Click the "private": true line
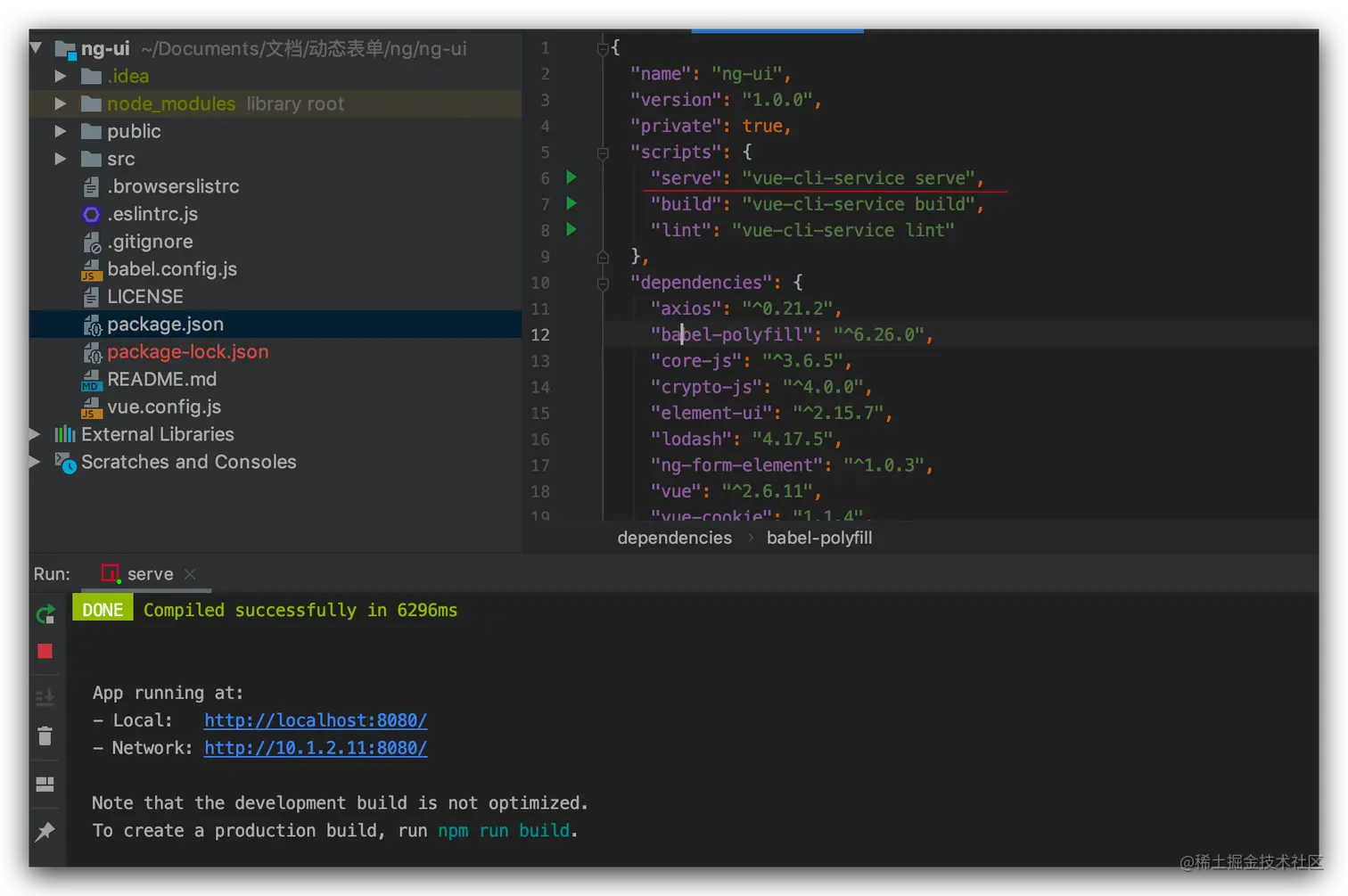 click(711, 126)
